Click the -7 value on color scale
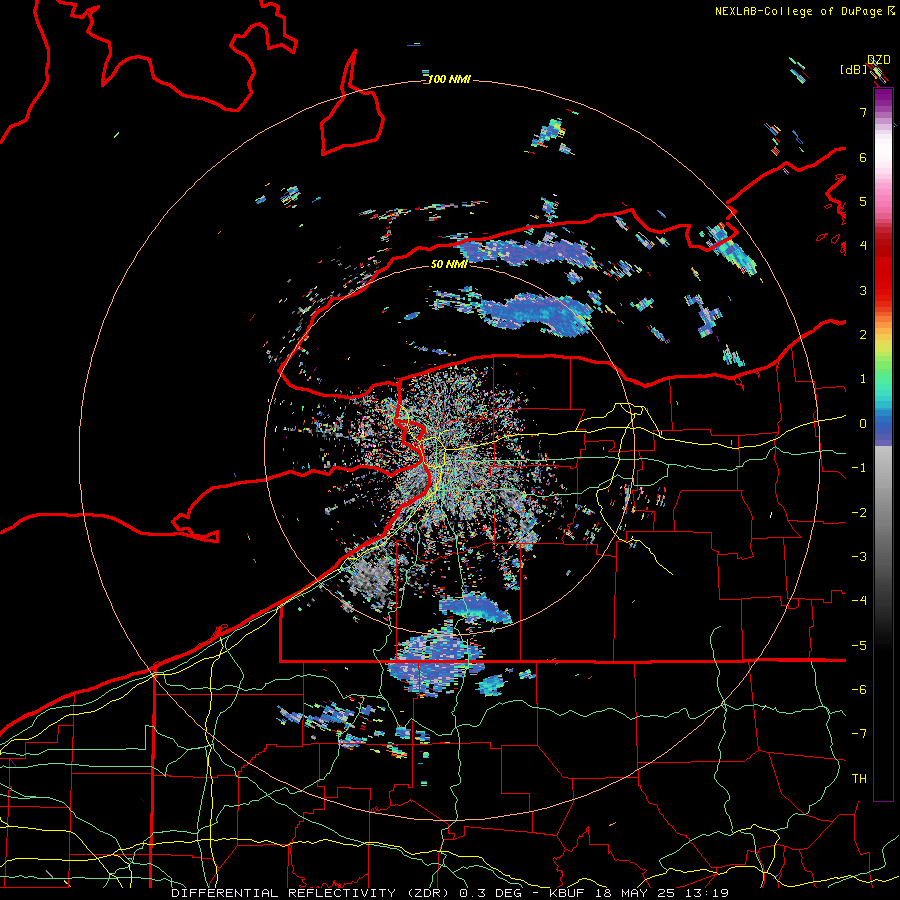This screenshot has width=900, height=900. [859, 734]
